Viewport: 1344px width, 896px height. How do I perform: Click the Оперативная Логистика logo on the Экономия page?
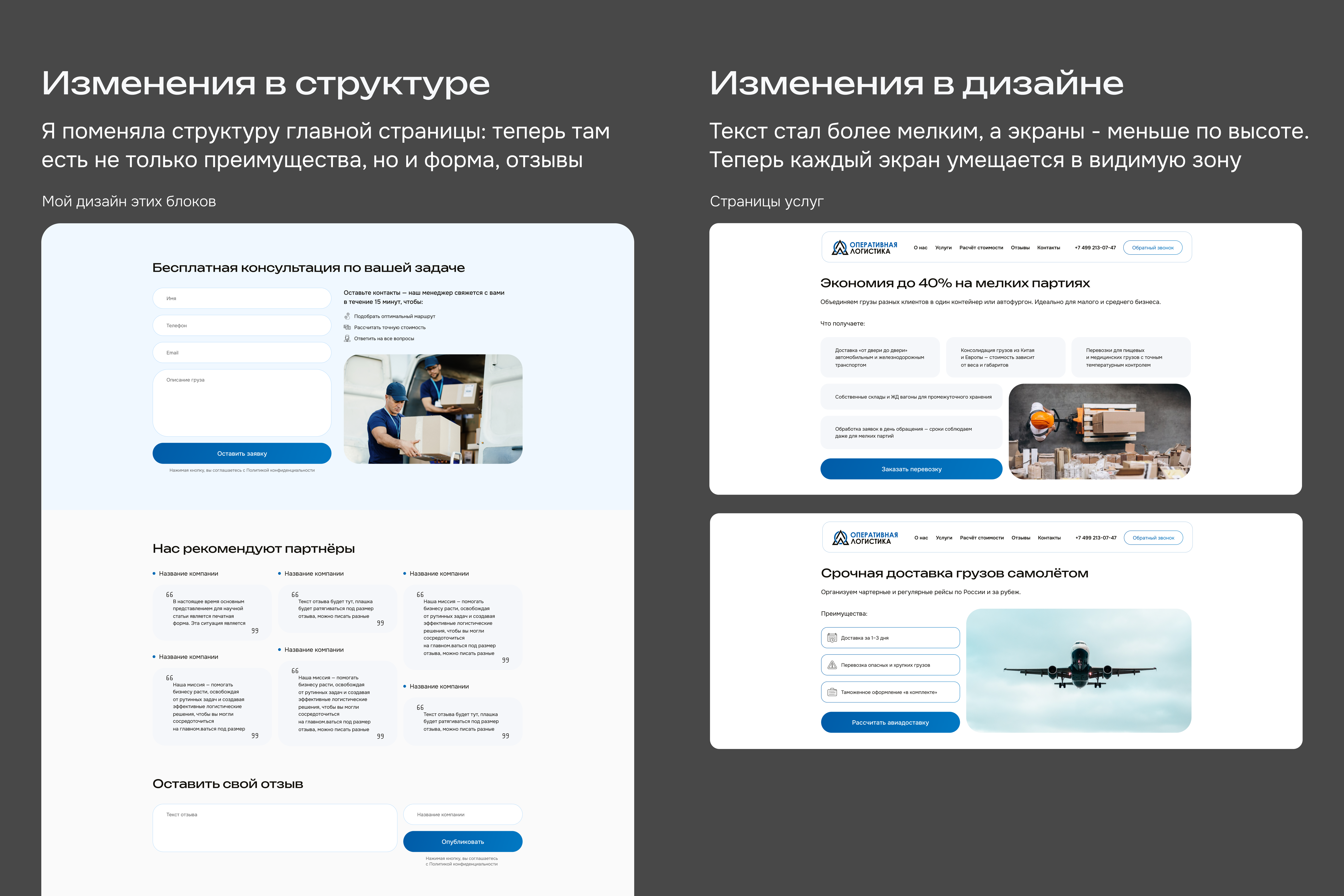point(864,247)
